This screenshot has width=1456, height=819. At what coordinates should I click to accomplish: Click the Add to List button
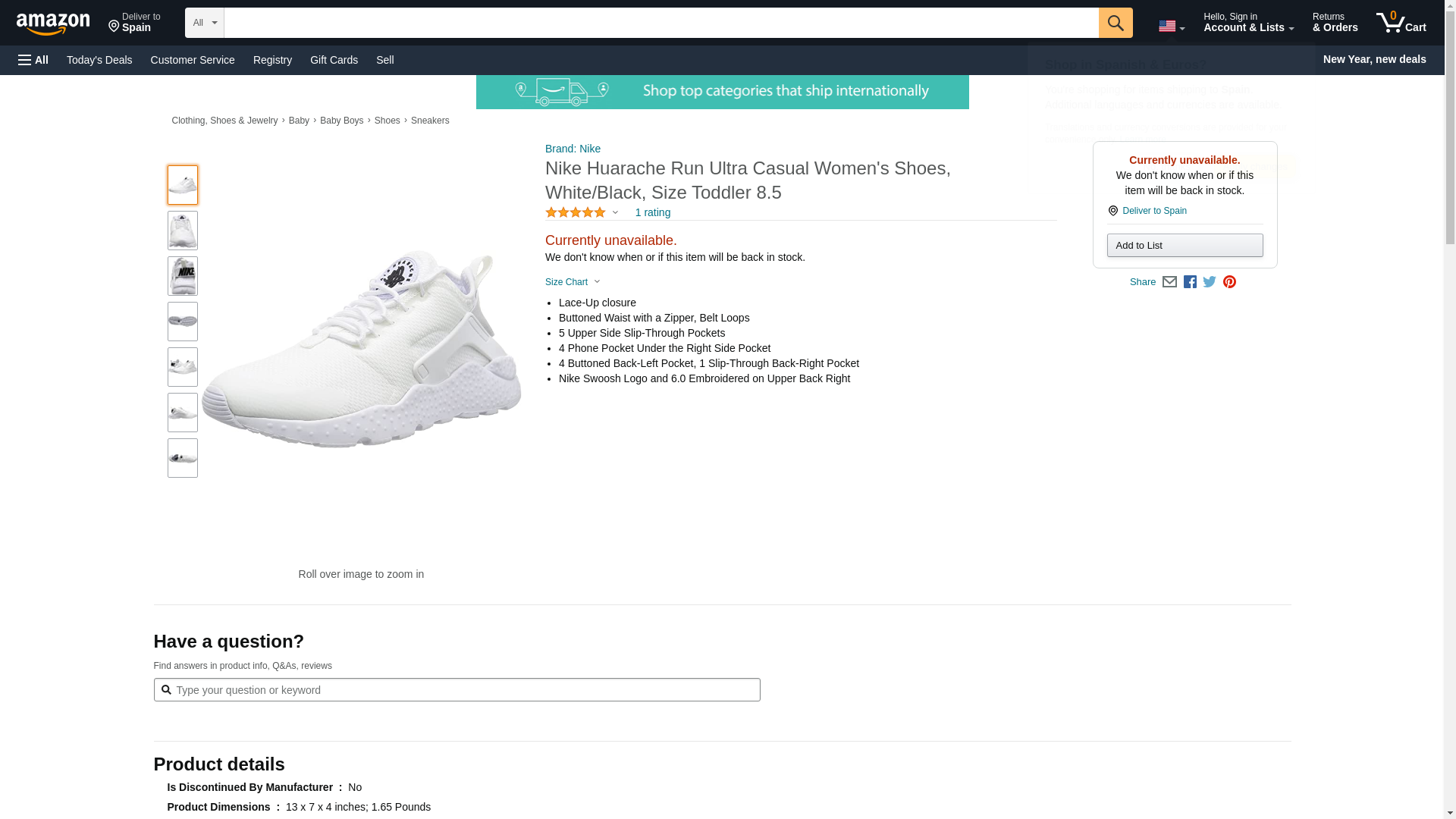point(1185,246)
